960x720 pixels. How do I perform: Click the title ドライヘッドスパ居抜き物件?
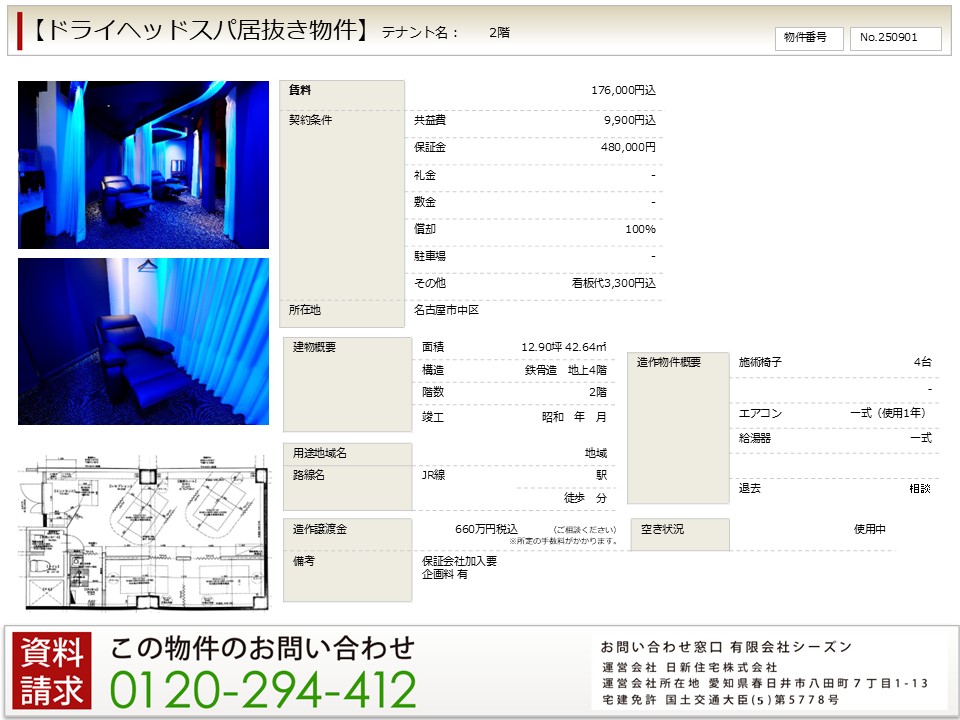click(x=200, y=30)
